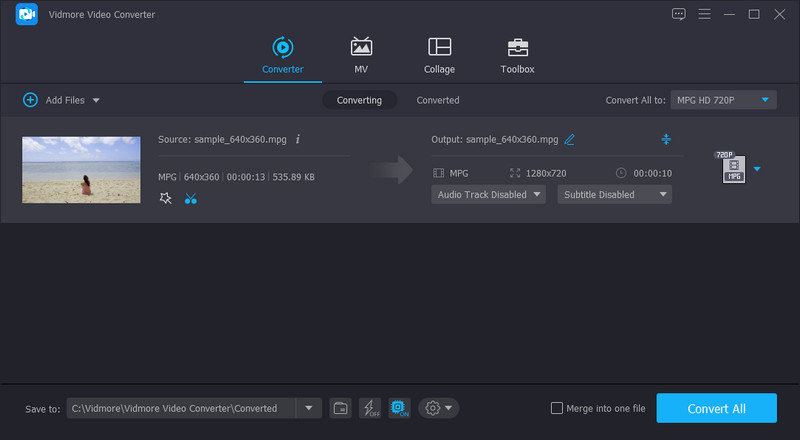Screen dimensions: 800x440
Task: Click the scissors cut icon
Action: [x=191, y=198]
